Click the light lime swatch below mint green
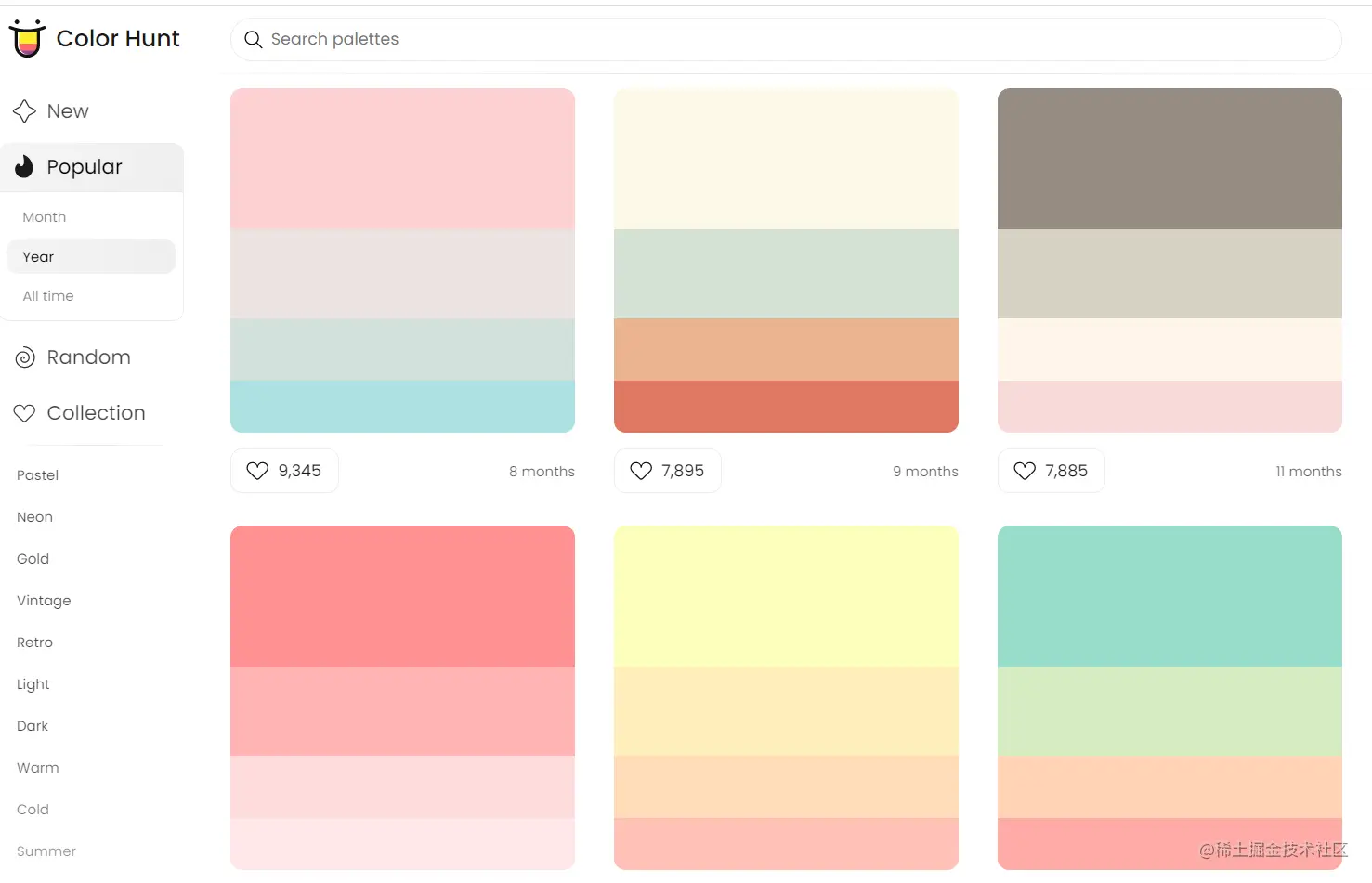 click(1169, 711)
